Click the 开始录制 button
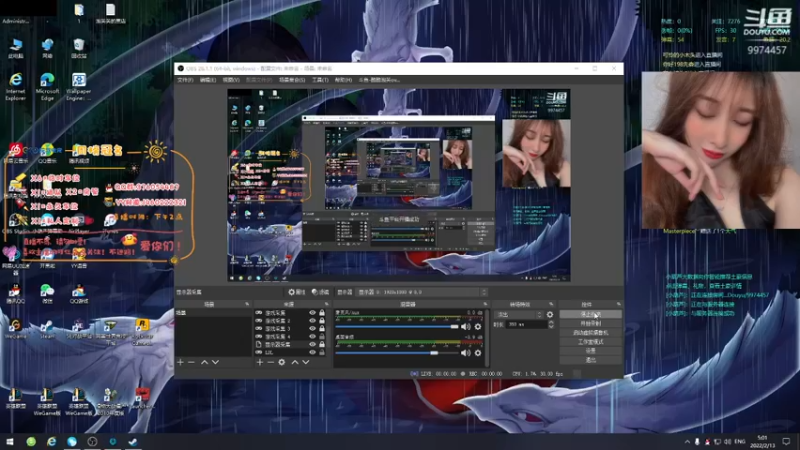The image size is (800, 450). (590, 323)
